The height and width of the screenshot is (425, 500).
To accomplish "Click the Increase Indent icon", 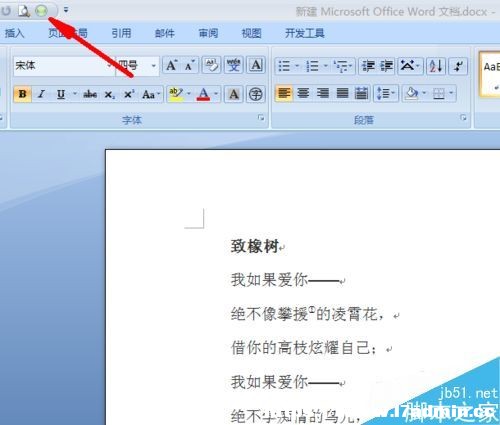I will click(387, 66).
